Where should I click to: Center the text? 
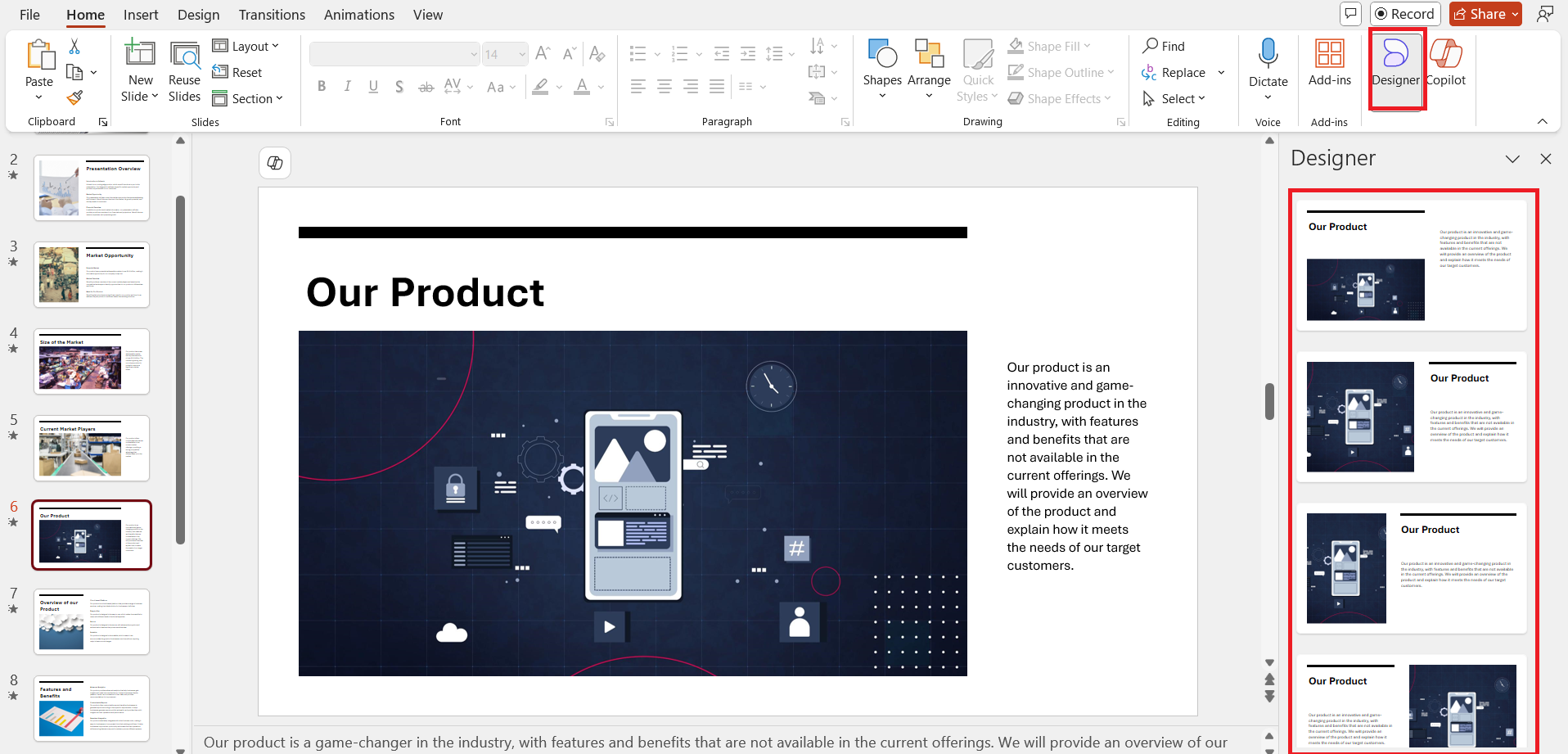point(665,86)
